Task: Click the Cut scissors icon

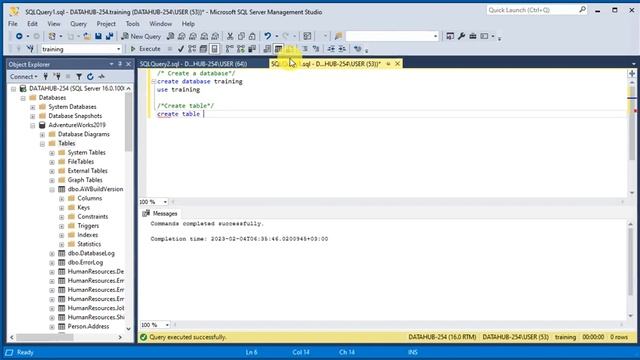Action: click(x=230, y=36)
